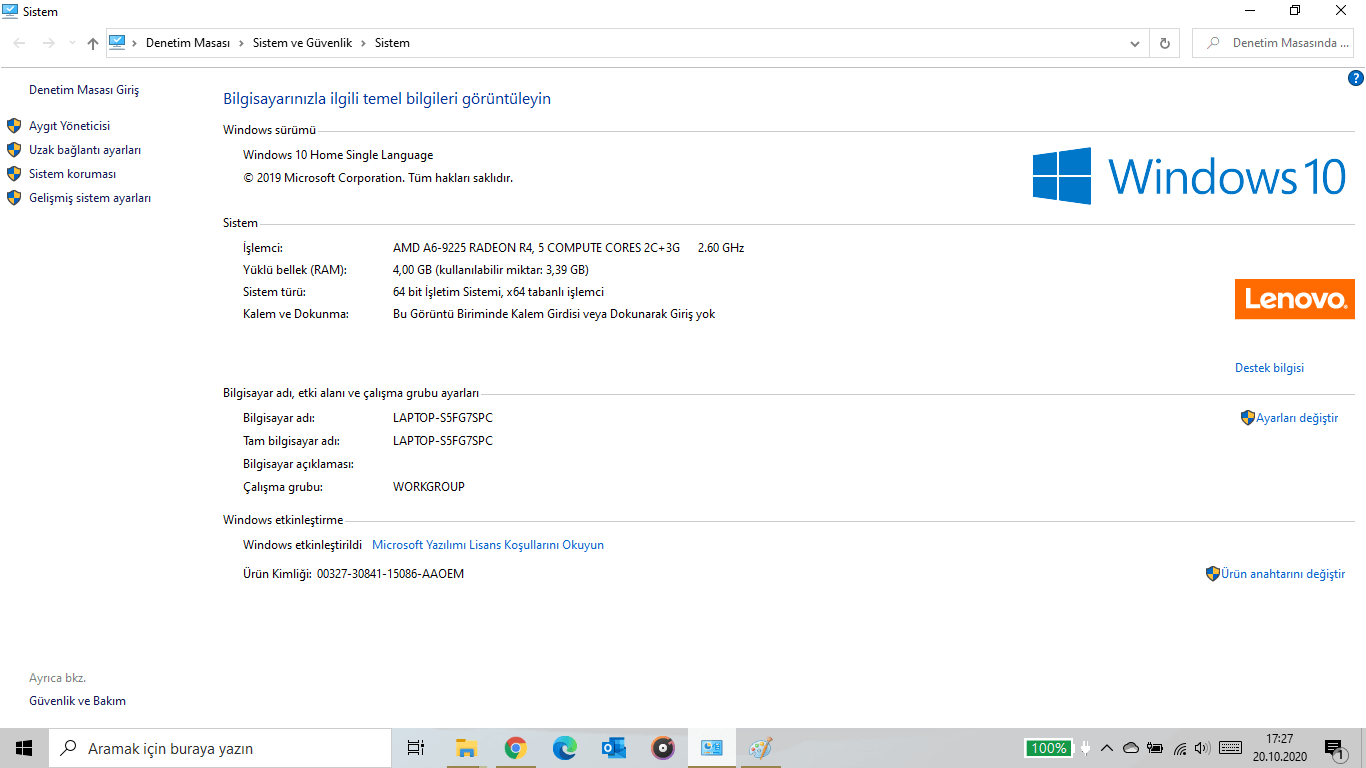
Task: Click the touch keyboard tray icon
Action: tap(1231, 748)
